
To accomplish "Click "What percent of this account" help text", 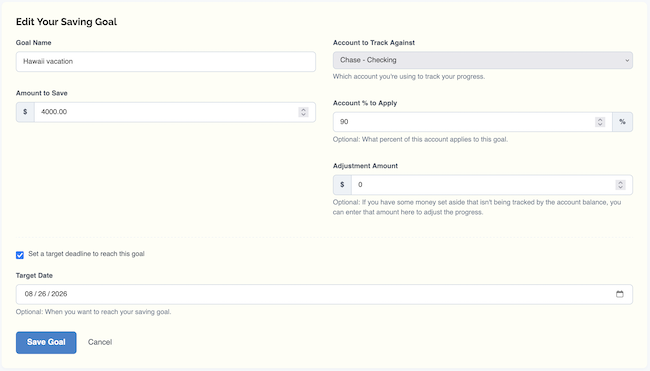I will pos(420,140).
